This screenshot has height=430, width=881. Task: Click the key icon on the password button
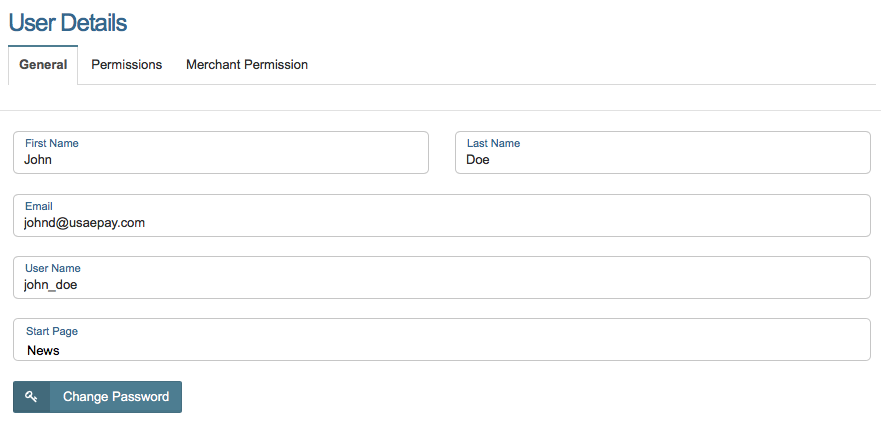[31, 397]
